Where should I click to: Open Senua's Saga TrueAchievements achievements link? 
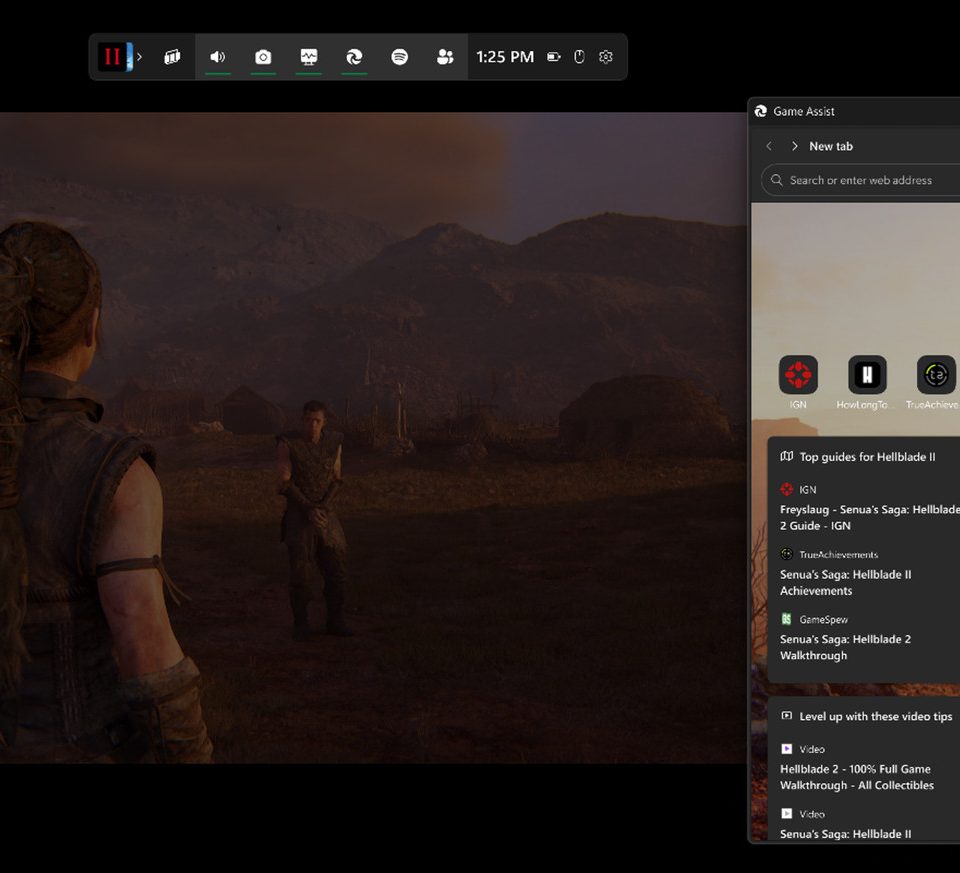click(x=846, y=582)
